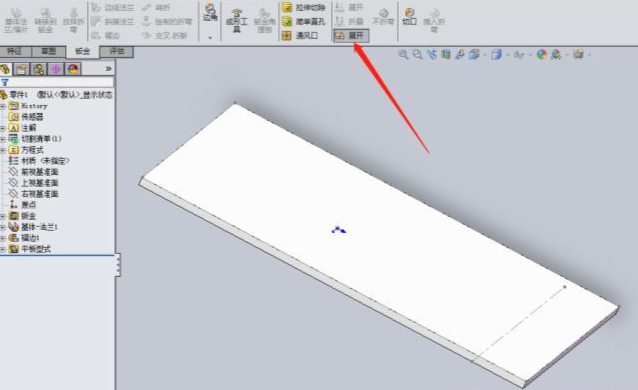638x390 pixels.
Task: Click the 褶边 hem tool in ribbon
Action: pos(106,36)
